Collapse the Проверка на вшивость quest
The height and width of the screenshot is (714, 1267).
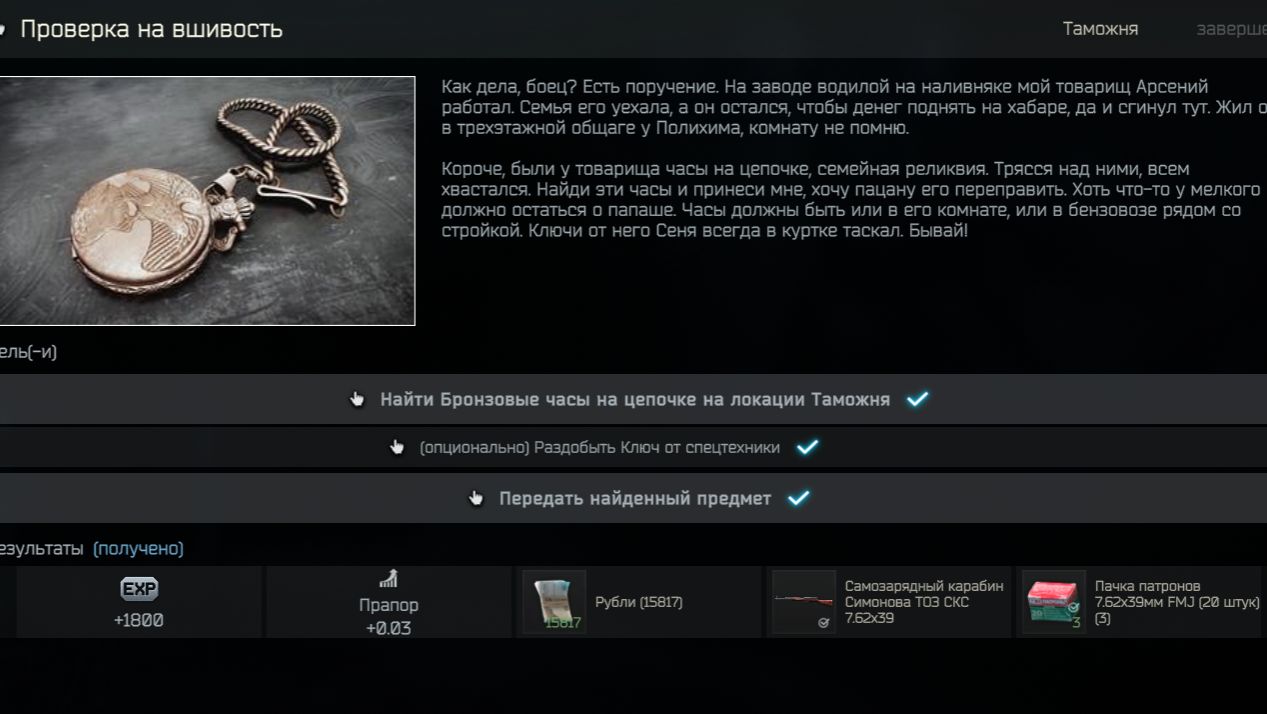point(3,30)
